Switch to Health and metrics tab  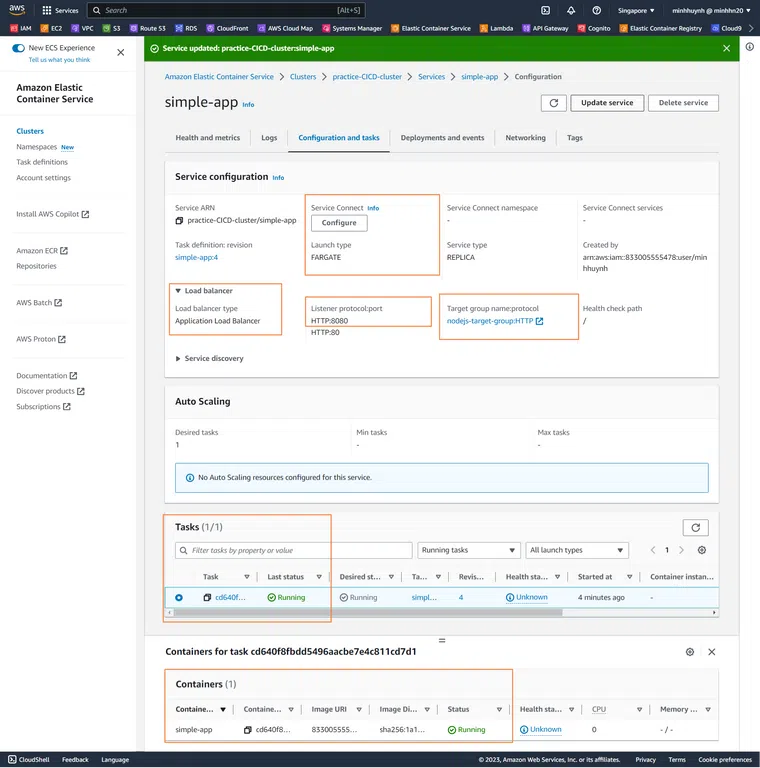pyautogui.click(x=208, y=138)
